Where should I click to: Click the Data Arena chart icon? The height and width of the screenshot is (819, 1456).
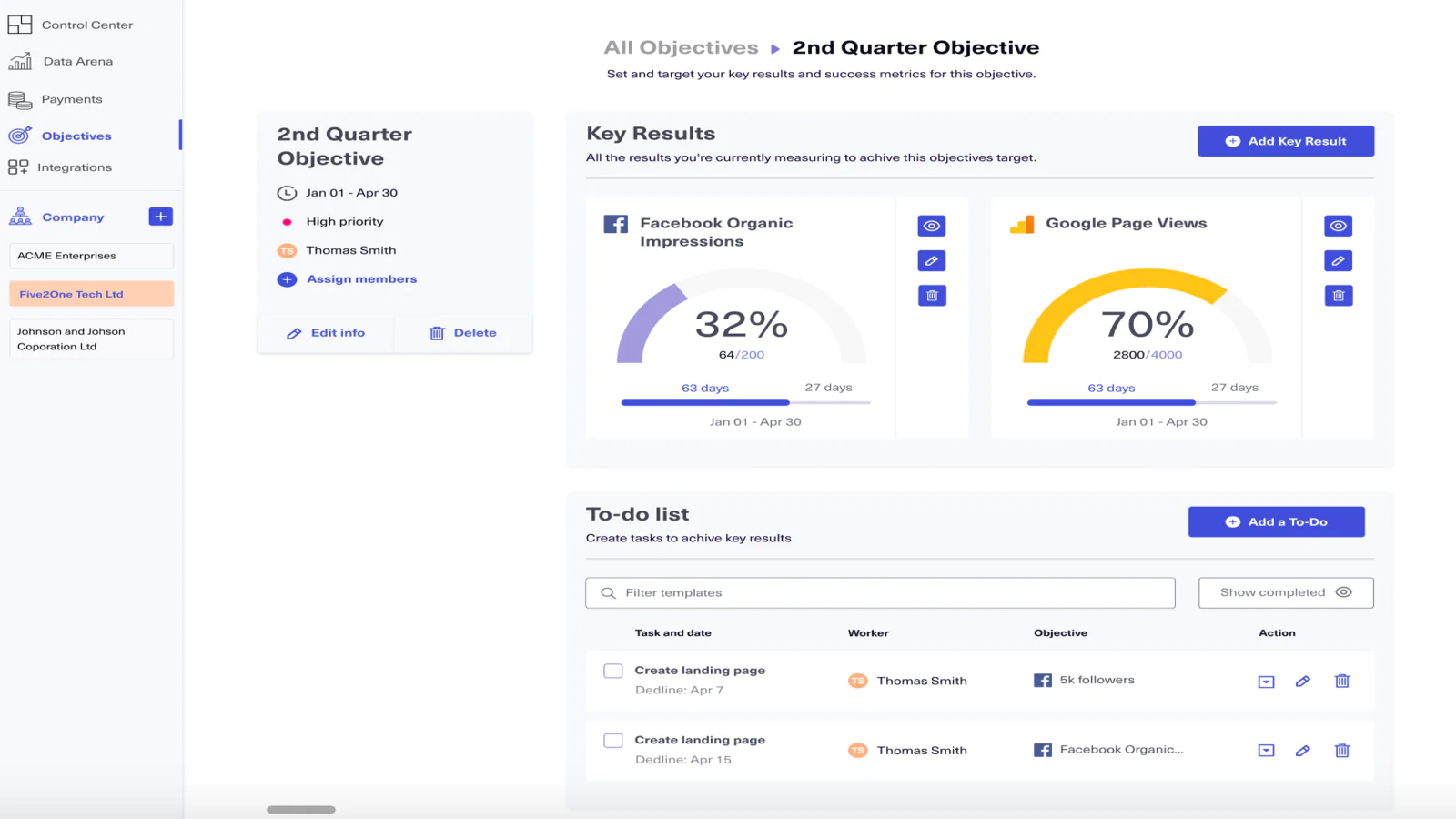(20, 61)
